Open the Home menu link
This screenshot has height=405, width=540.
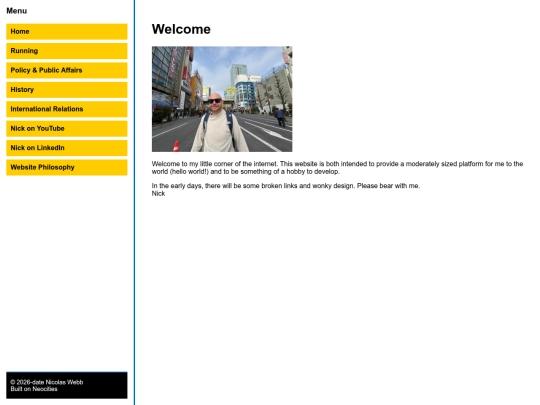click(x=67, y=32)
